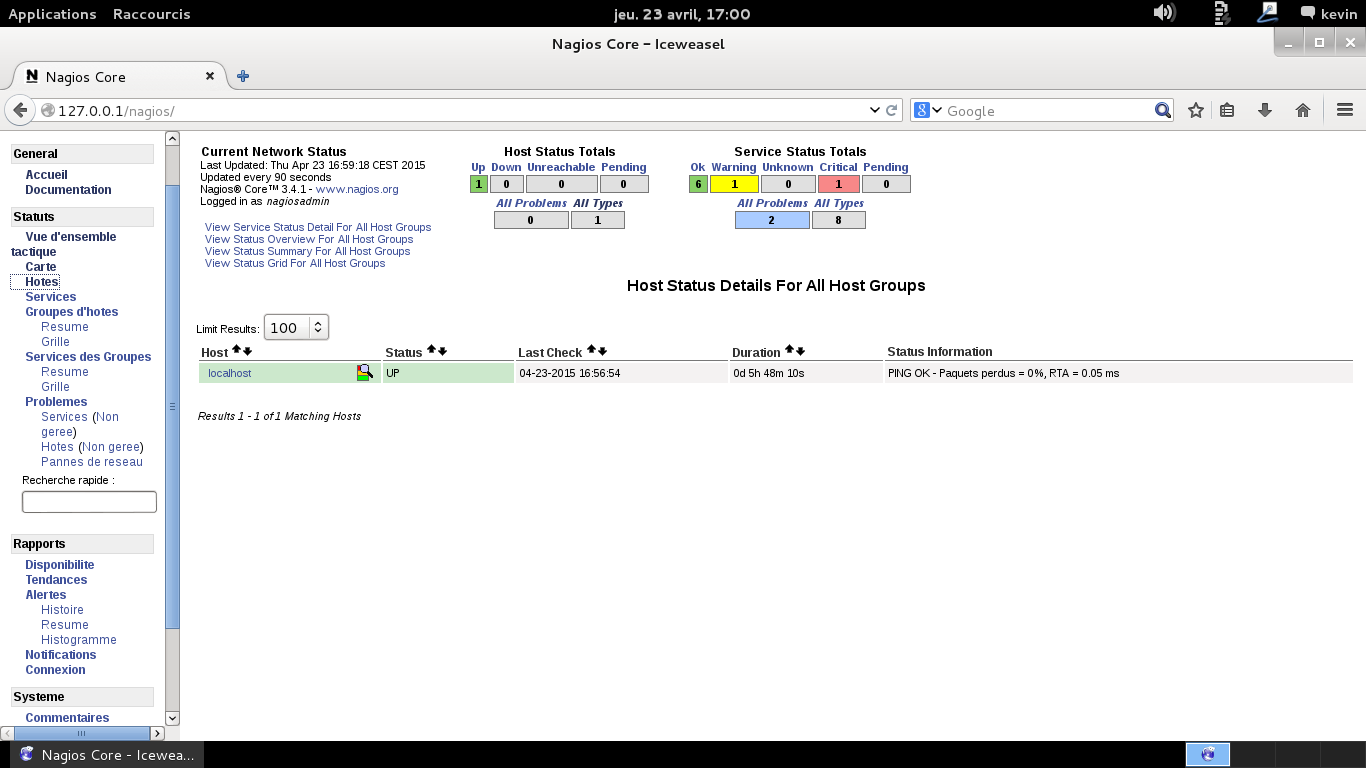Open Pannes de reseau link
The image size is (1366, 768).
(x=92, y=462)
